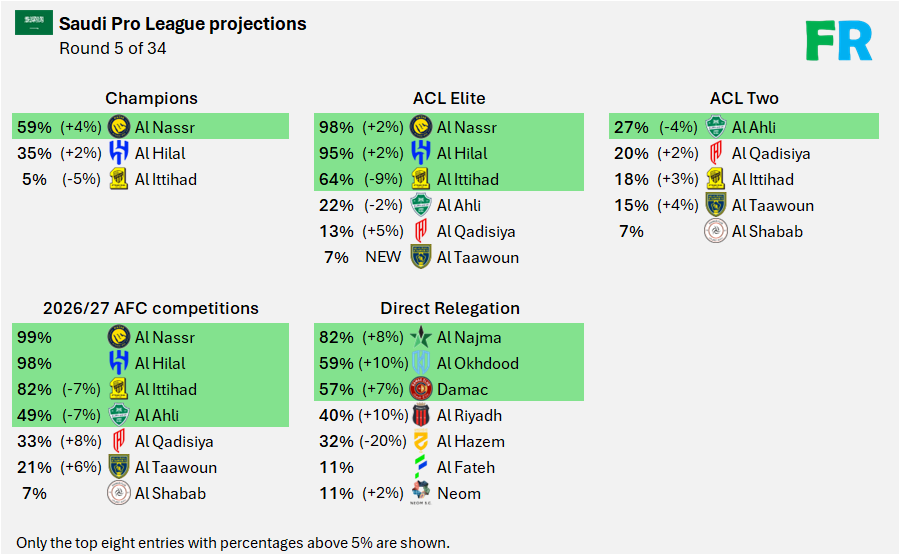This screenshot has height=554, width=899.
Task: Click the 59% Champions percentage for Al Nassr
Action: 34,127
